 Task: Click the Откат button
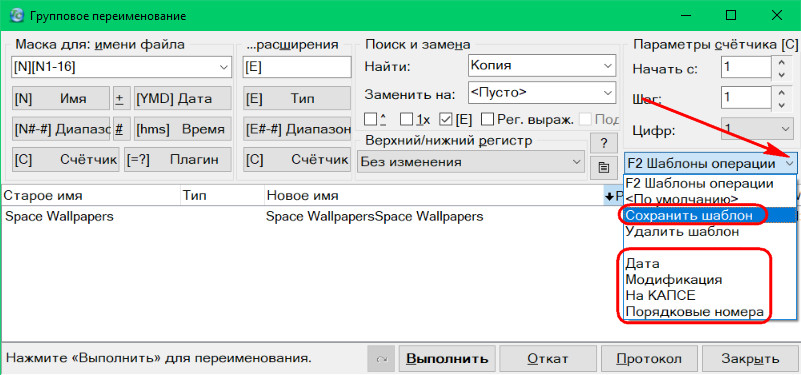pyautogui.click(x=548, y=358)
